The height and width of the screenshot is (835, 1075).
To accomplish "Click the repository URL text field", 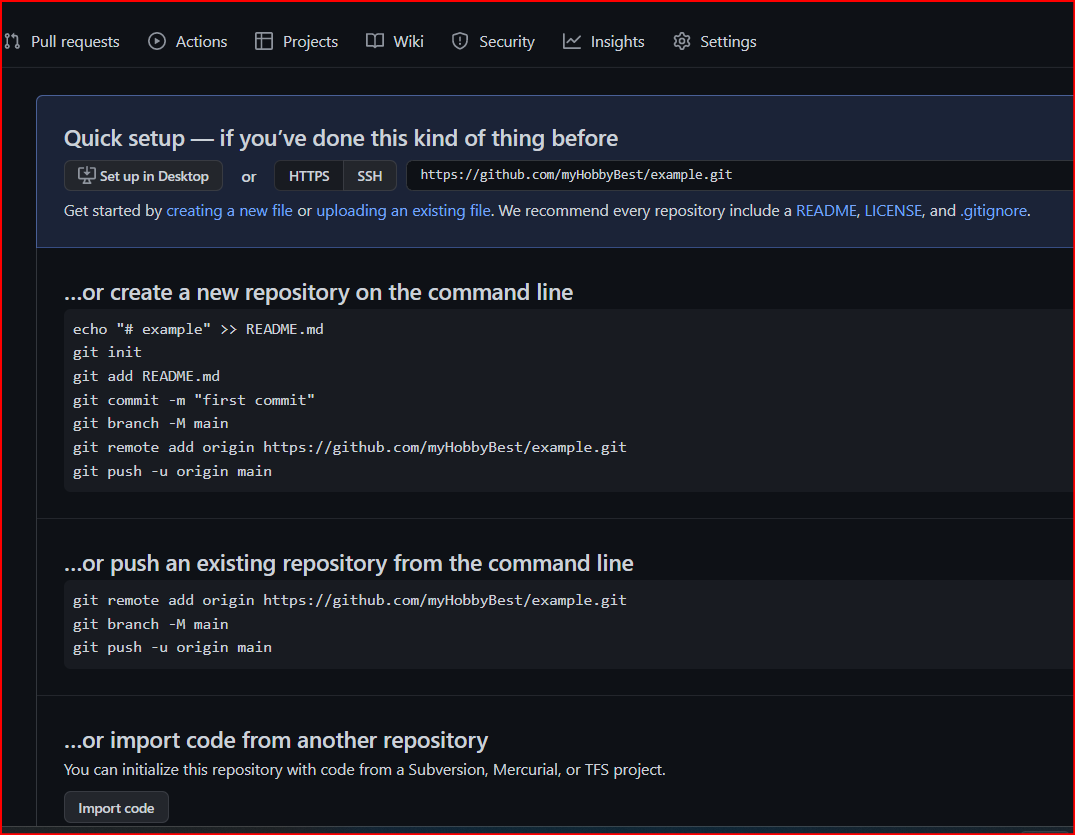I will pos(740,175).
